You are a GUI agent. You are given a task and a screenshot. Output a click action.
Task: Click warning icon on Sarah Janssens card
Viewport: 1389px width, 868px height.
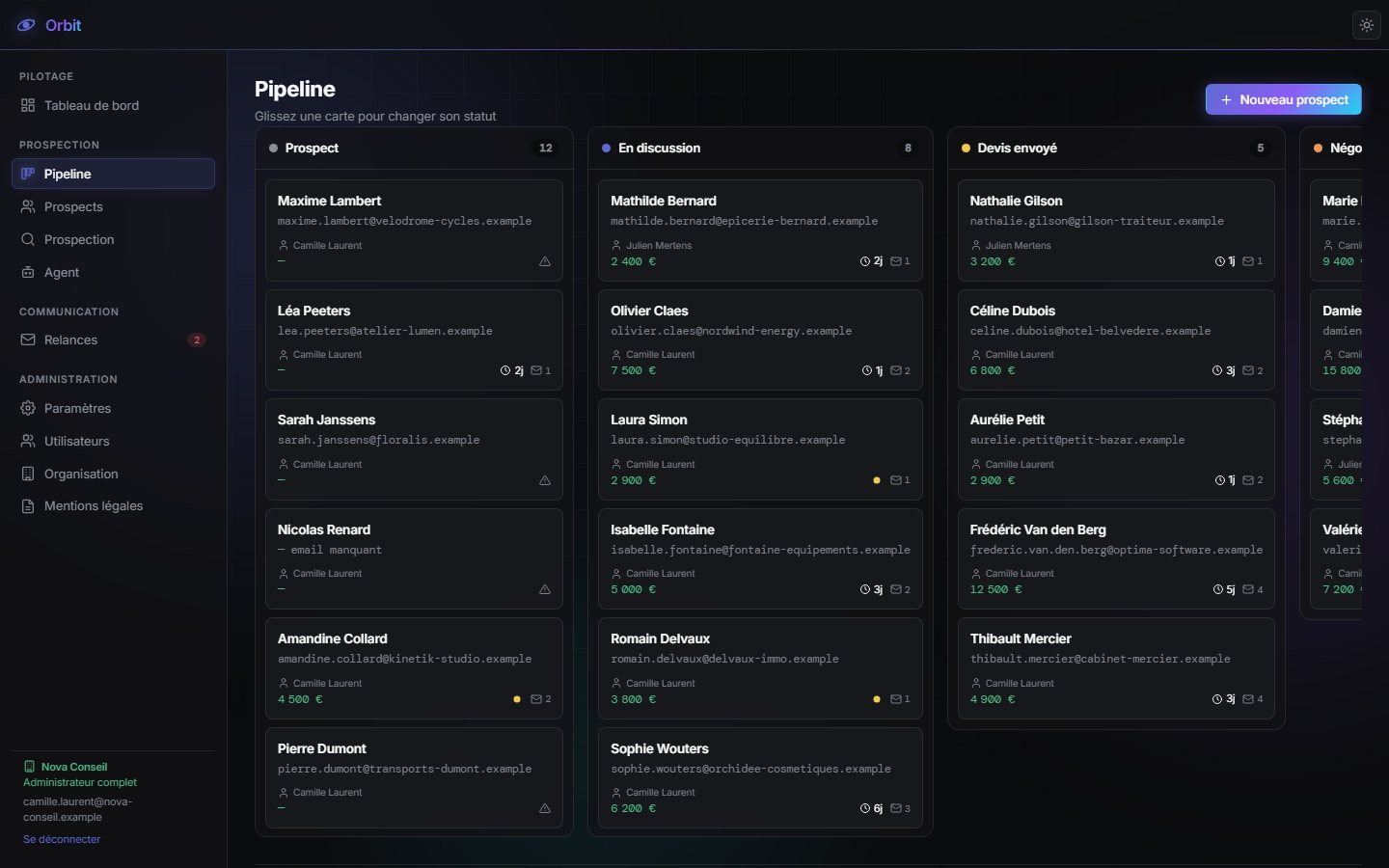point(545,480)
